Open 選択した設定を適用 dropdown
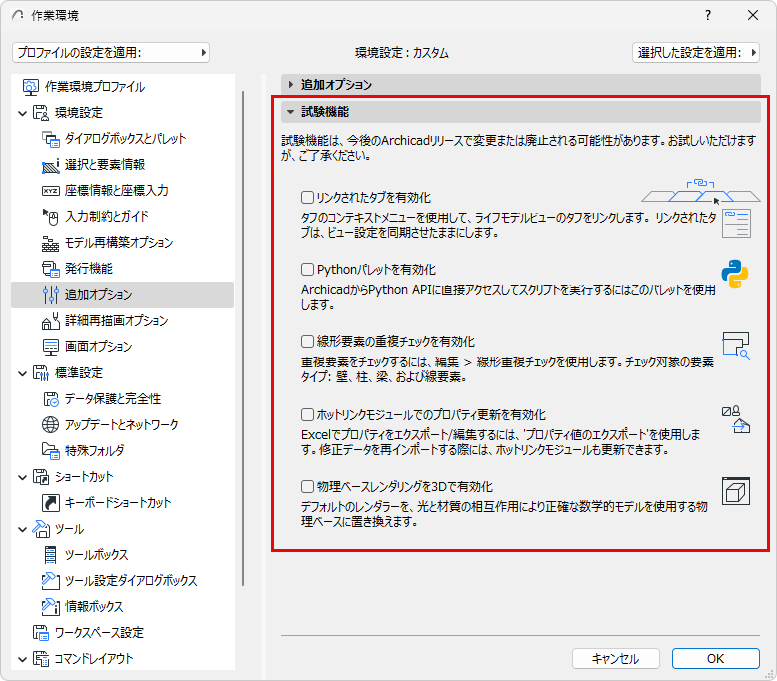 [696, 53]
